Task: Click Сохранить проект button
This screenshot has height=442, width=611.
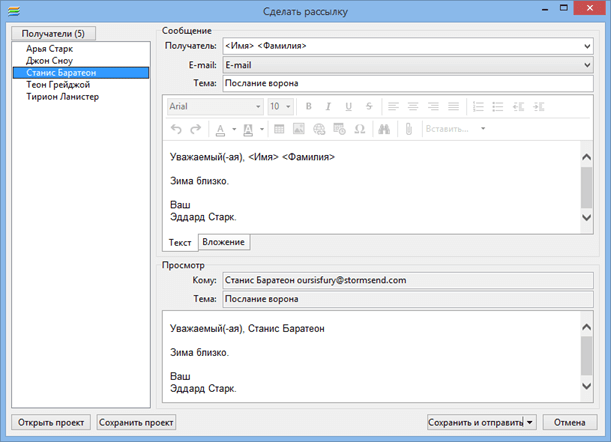Action: click(136, 422)
